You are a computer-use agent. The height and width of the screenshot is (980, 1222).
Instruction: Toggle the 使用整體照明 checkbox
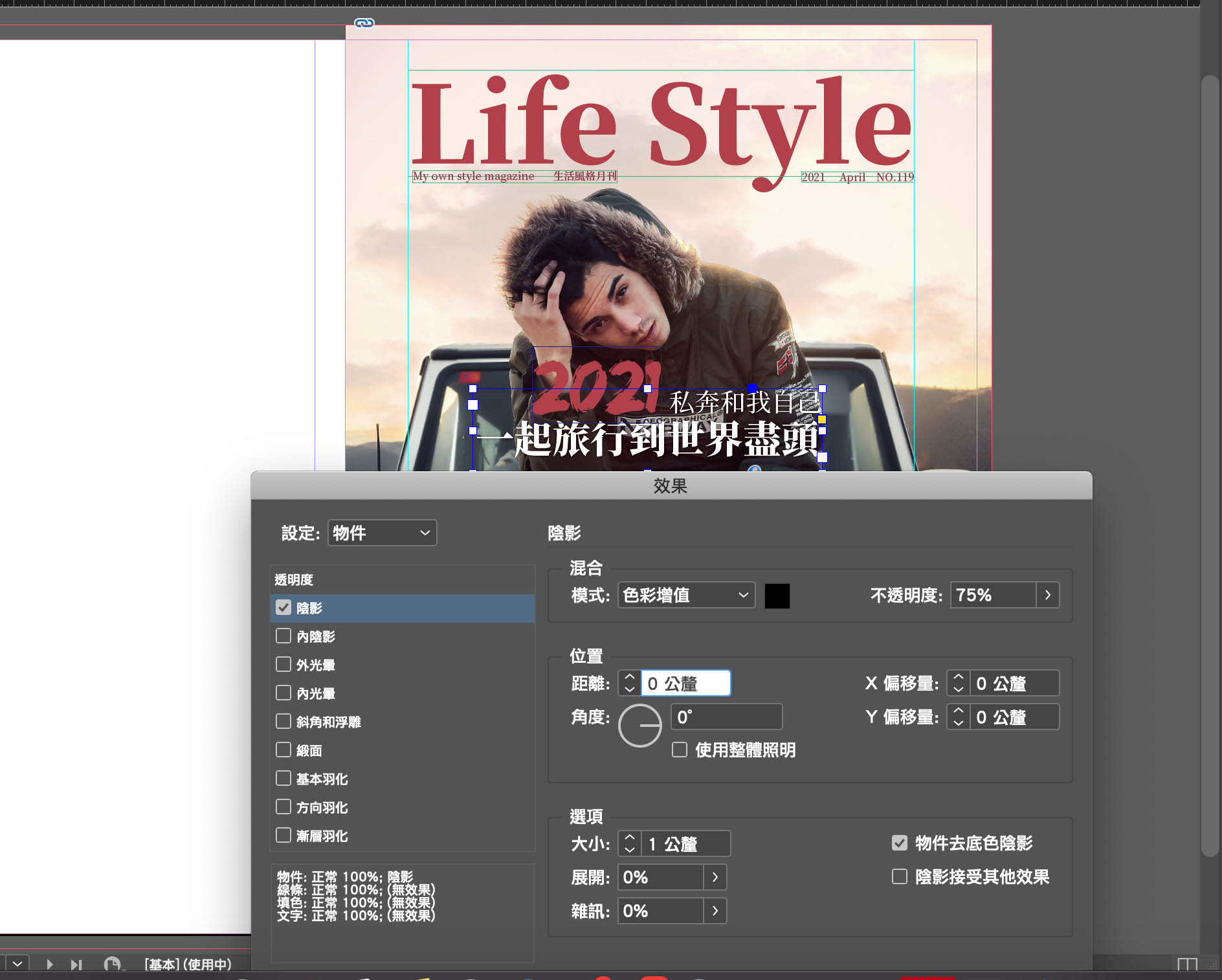680,750
